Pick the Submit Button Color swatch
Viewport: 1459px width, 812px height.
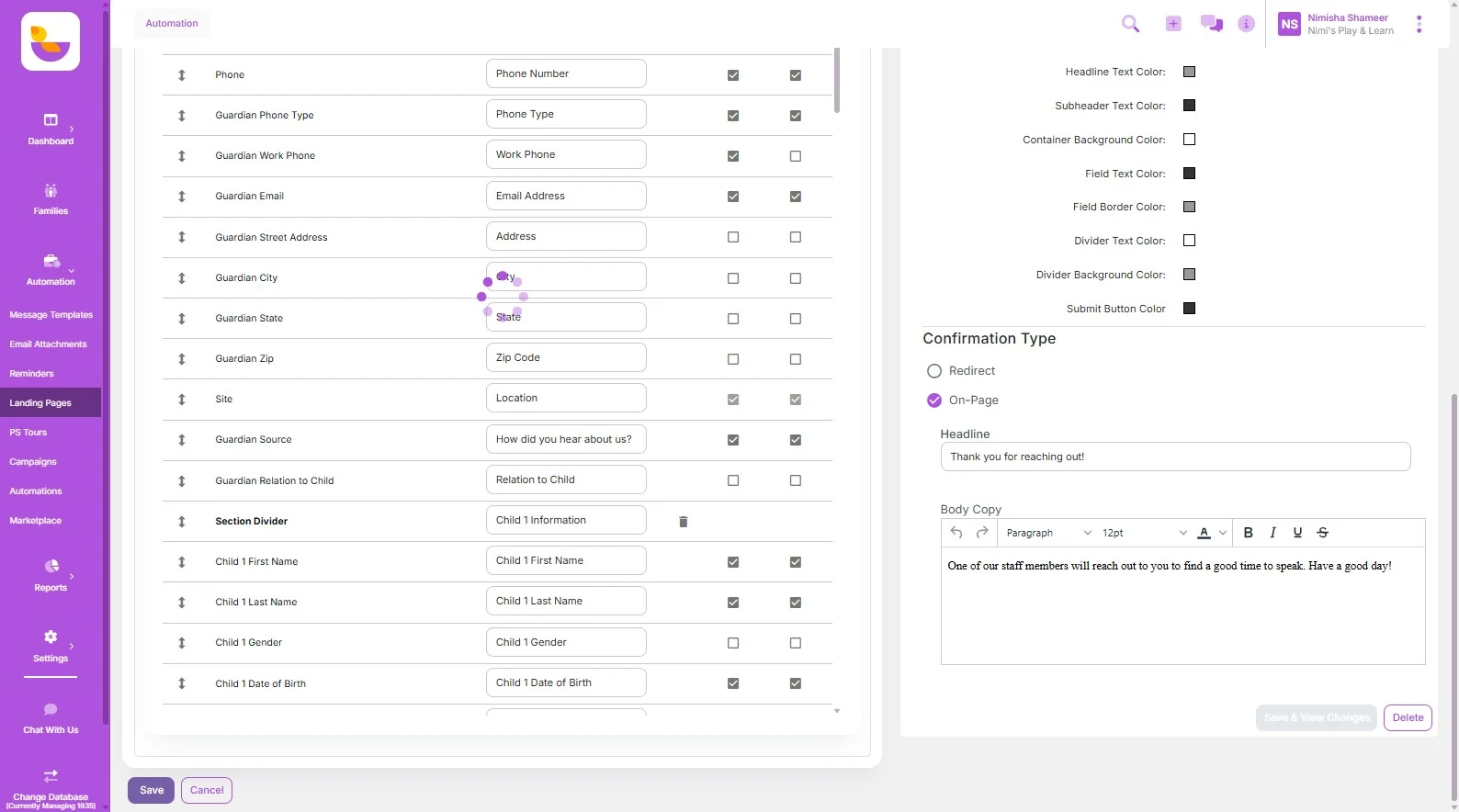click(x=1189, y=309)
